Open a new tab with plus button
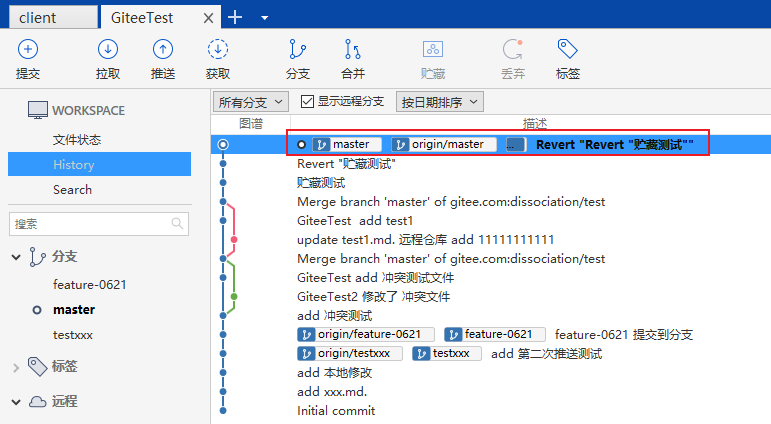Image resolution: width=771 pixels, height=424 pixels. [235, 17]
